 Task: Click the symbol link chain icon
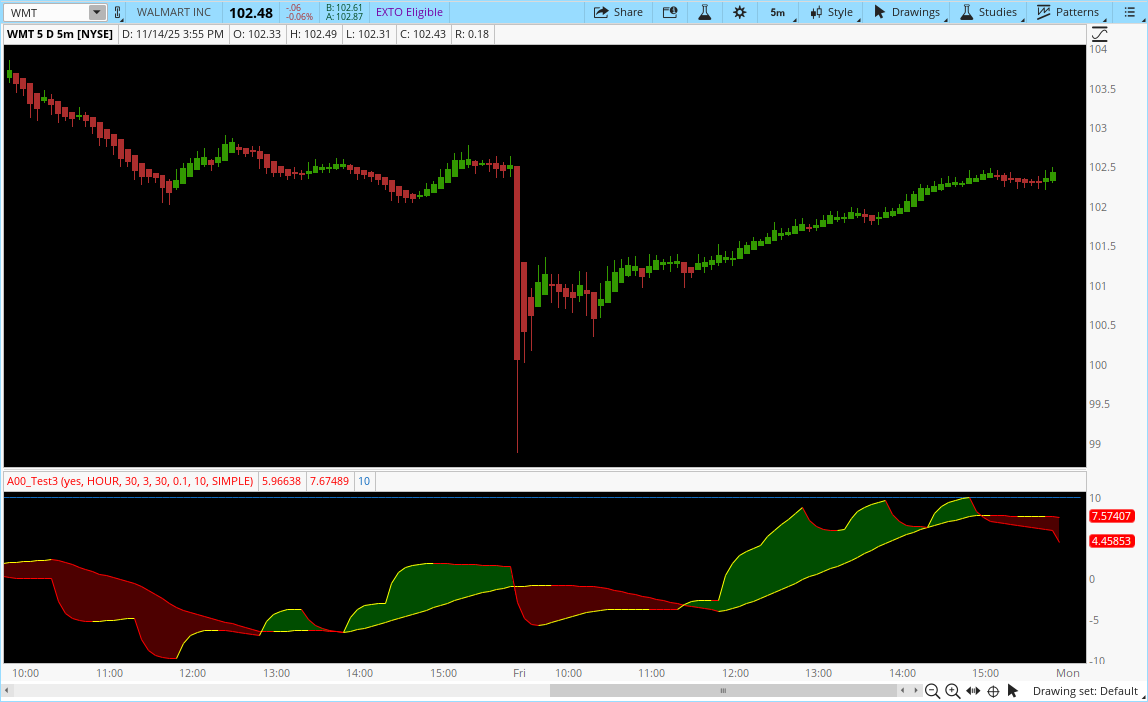(x=118, y=12)
